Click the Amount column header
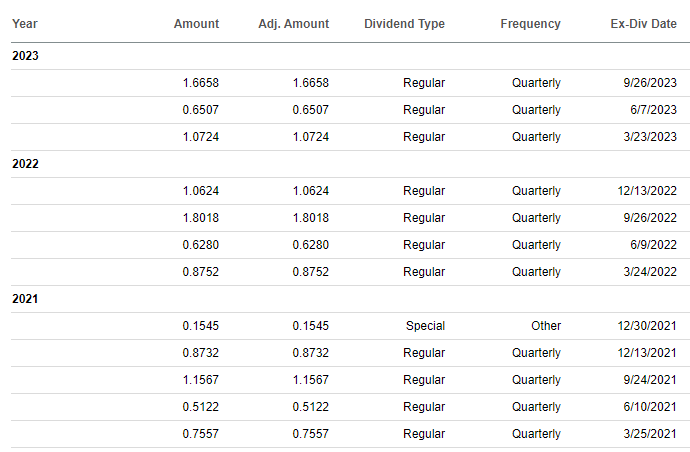 [x=196, y=24]
